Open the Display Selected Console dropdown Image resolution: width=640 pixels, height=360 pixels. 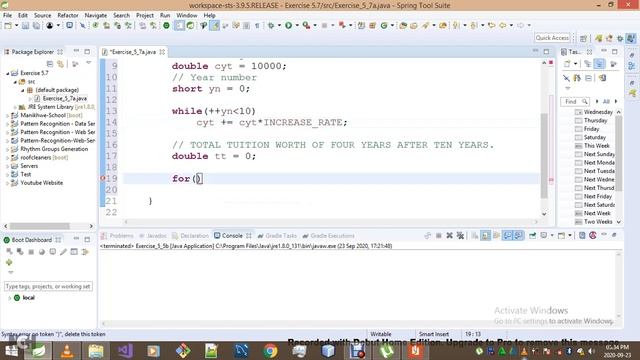pyautogui.click(x=552, y=236)
